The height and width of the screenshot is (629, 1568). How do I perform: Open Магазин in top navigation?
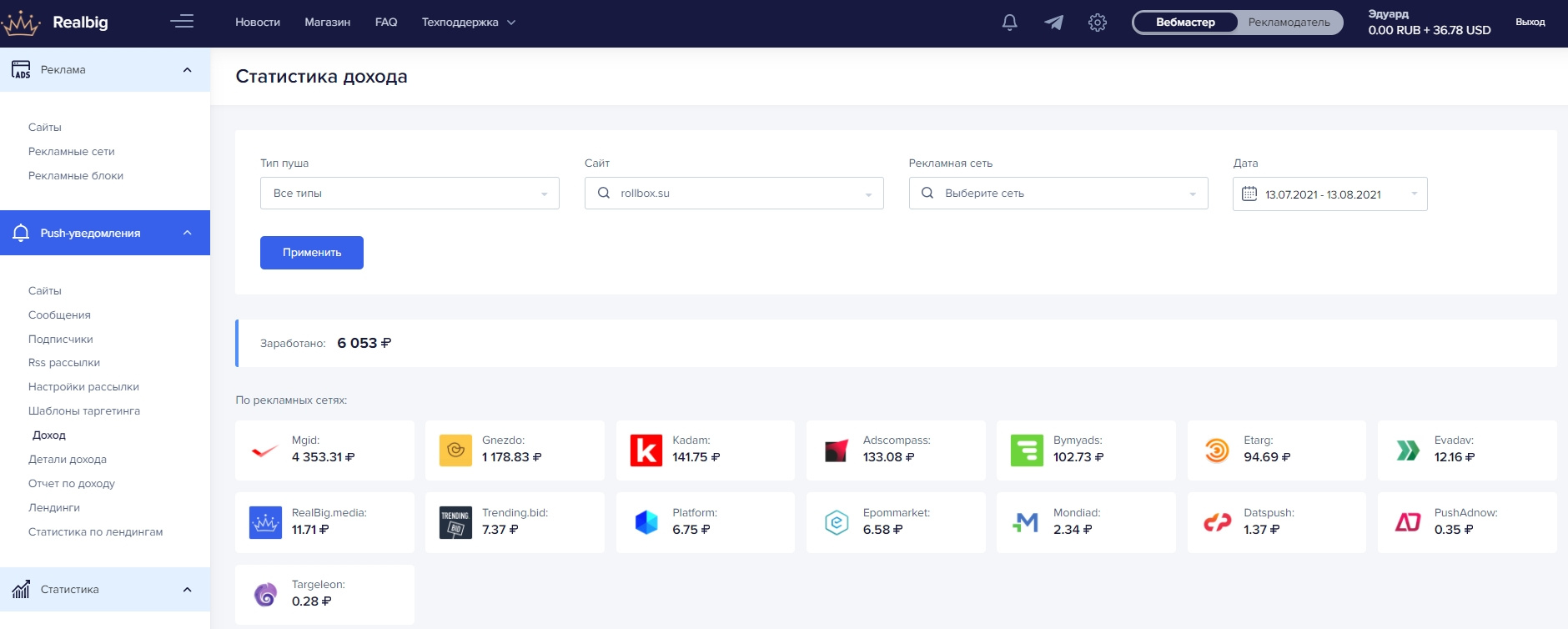click(x=328, y=23)
